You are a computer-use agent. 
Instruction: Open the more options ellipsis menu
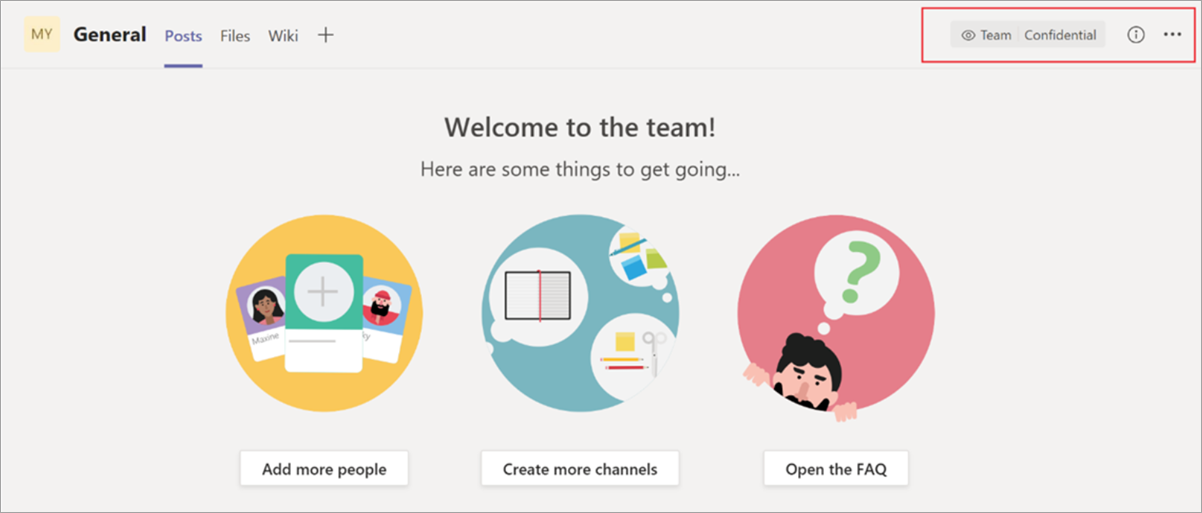(x=1173, y=35)
